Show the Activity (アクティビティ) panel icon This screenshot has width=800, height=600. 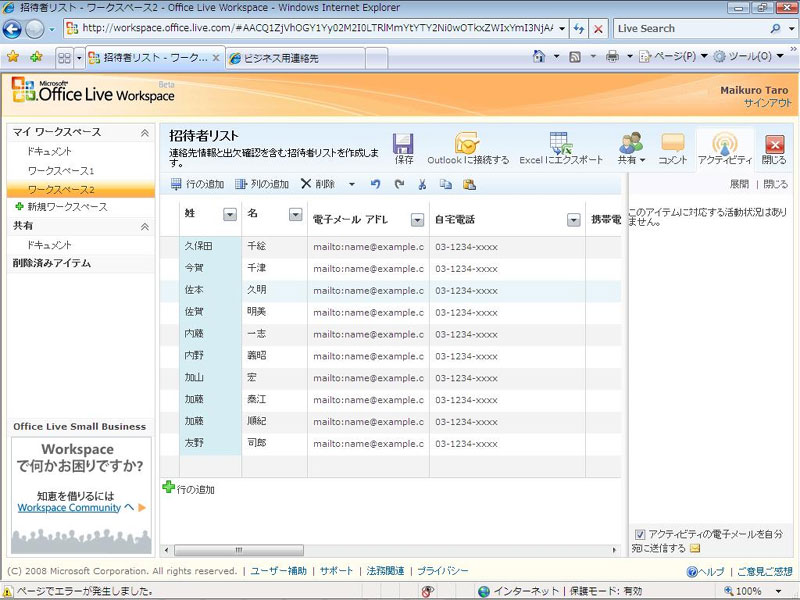724,143
